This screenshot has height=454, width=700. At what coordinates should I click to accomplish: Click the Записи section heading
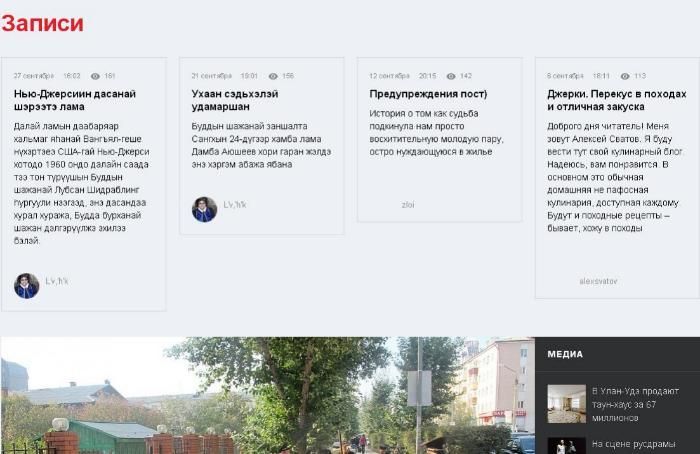(x=42, y=23)
